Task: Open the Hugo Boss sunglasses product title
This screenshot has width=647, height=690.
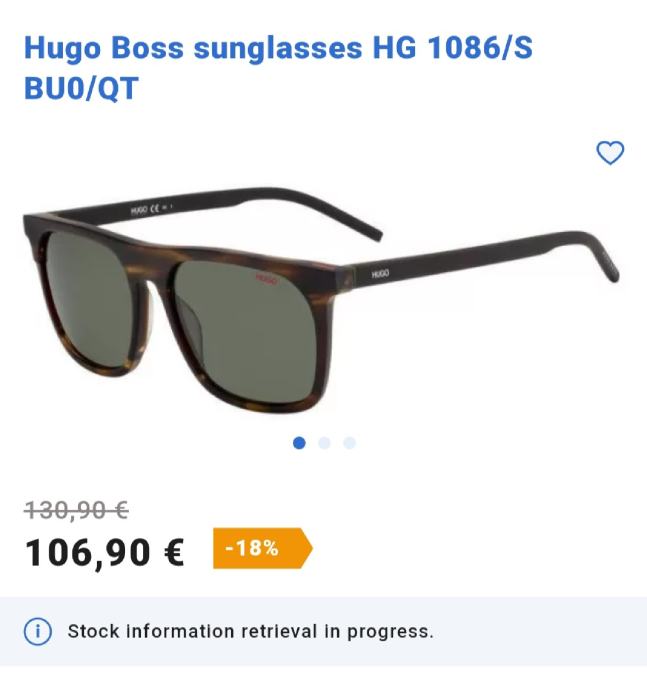Action: tap(278, 67)
